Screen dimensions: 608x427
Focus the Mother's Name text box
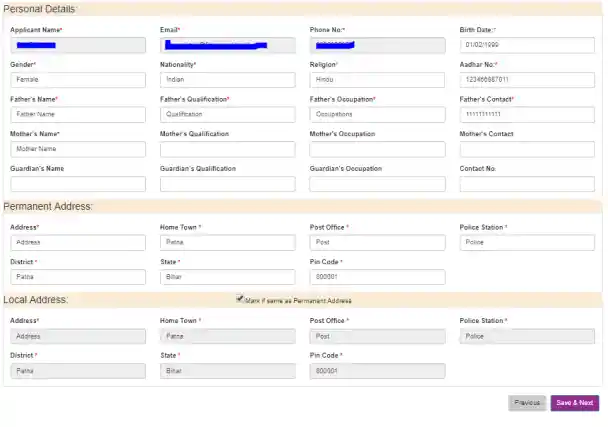click(77, 149)
